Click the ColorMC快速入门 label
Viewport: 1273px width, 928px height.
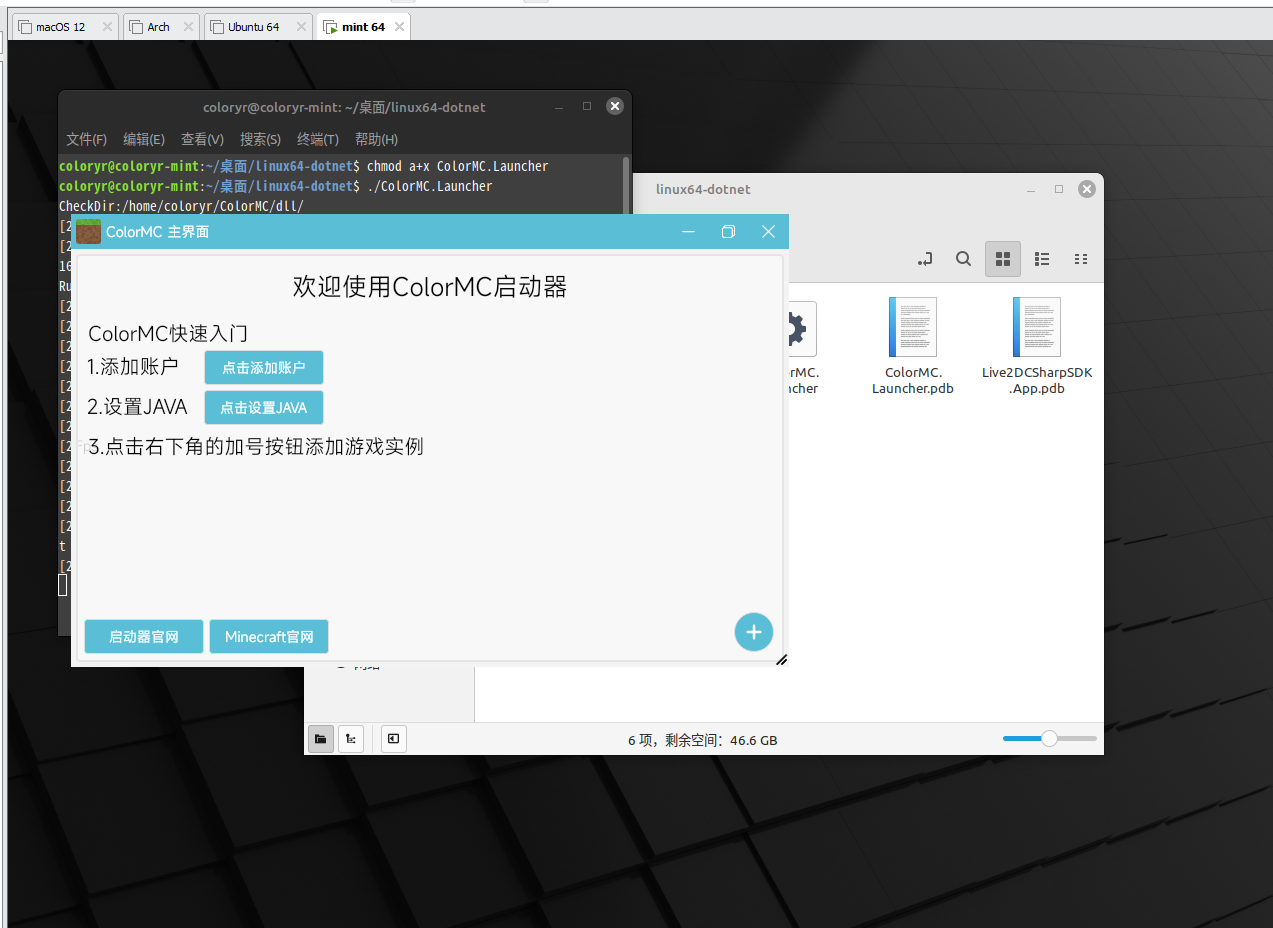168,333
